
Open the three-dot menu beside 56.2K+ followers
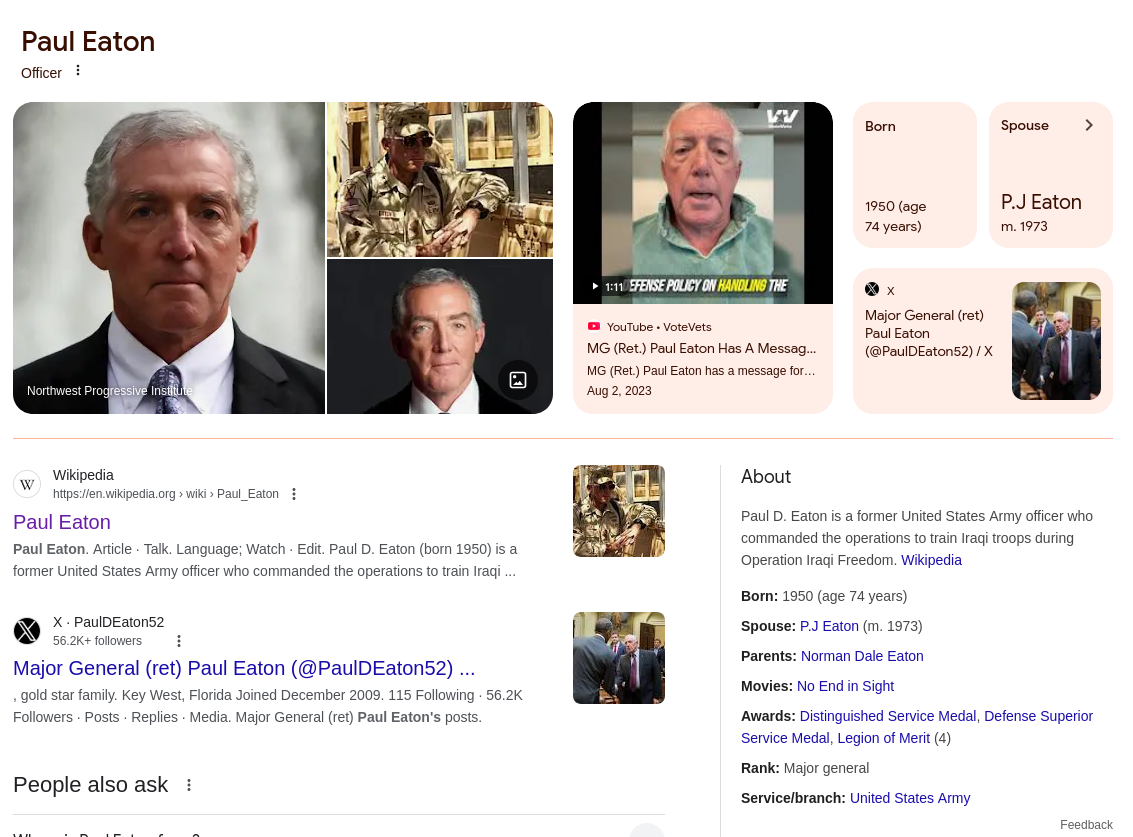[178, 641]
